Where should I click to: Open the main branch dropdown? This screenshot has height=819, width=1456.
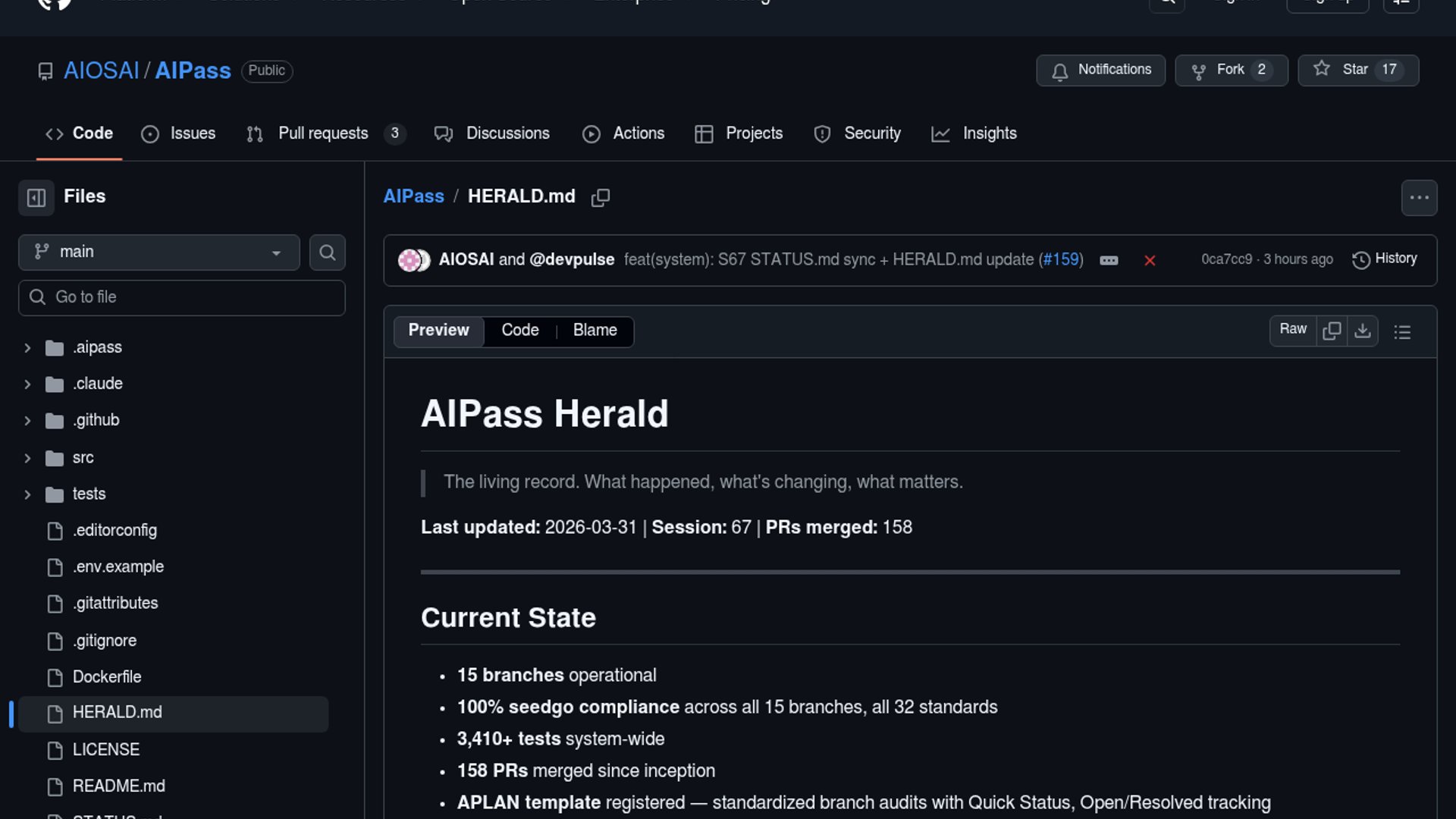point(158,252)
